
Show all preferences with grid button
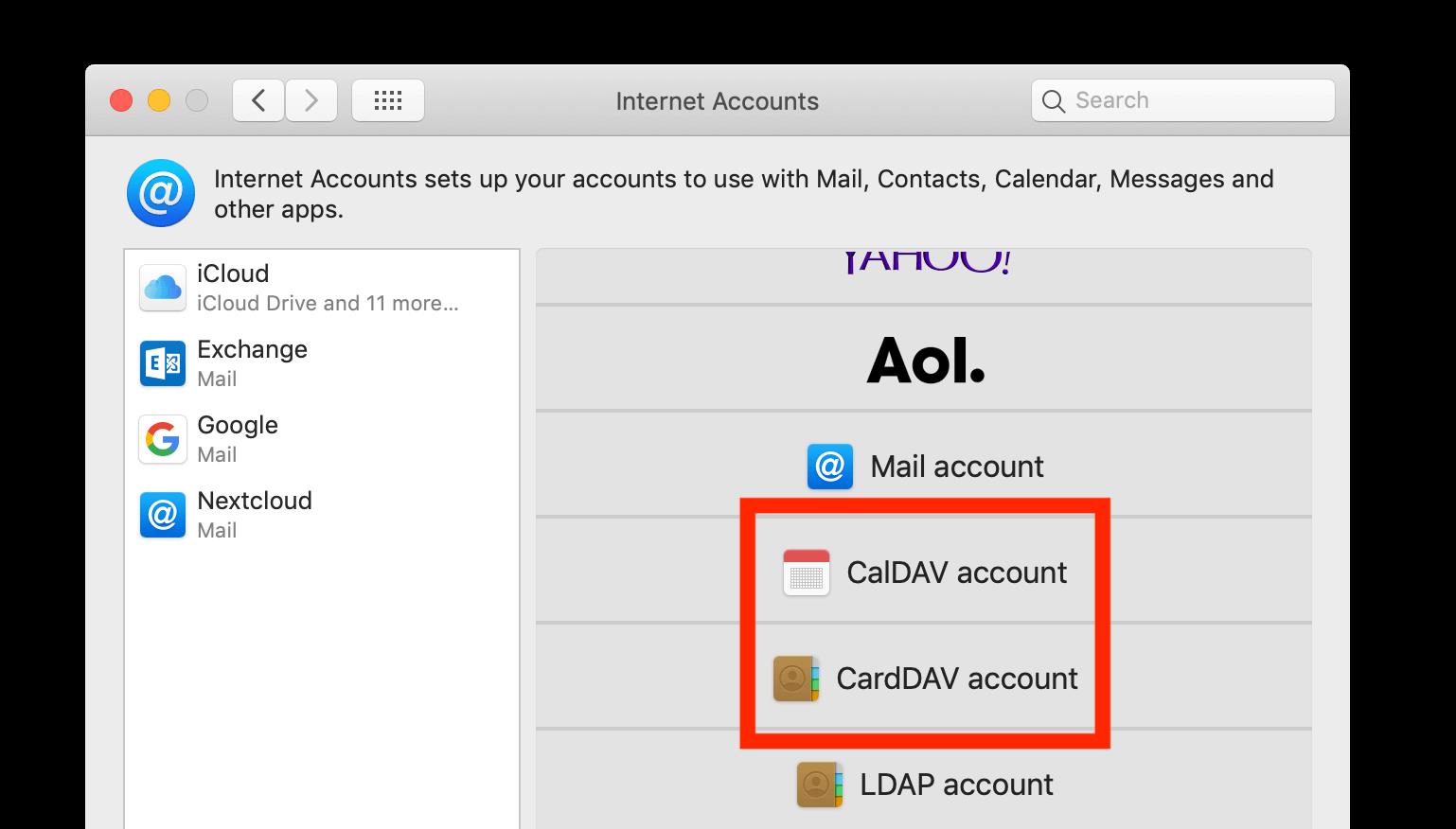(387, 100)
